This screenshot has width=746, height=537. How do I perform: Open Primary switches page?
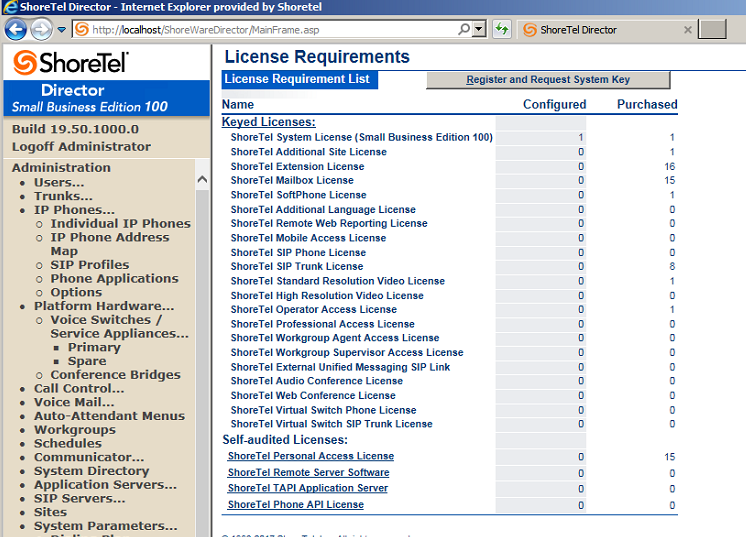94,347
